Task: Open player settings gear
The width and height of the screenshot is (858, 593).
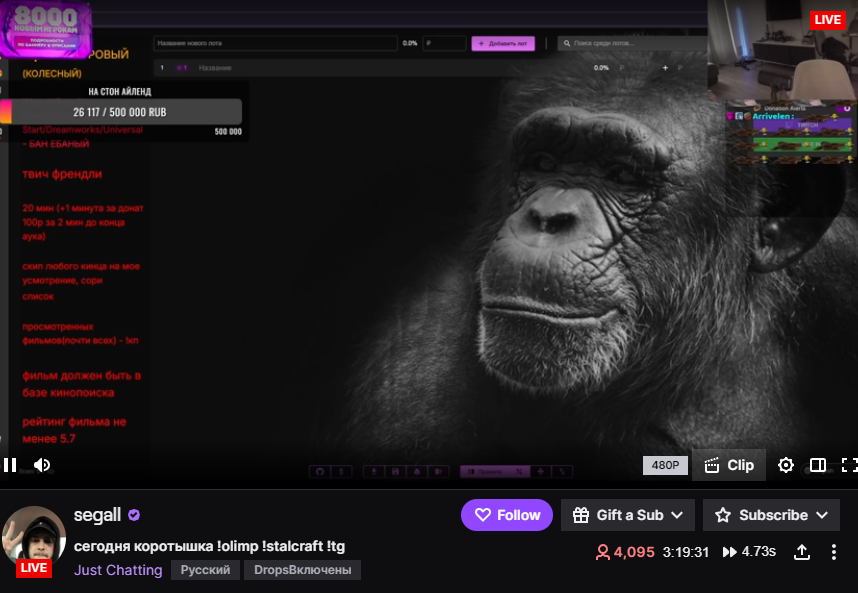Action: pyautogui.click(x=786, y=465)
